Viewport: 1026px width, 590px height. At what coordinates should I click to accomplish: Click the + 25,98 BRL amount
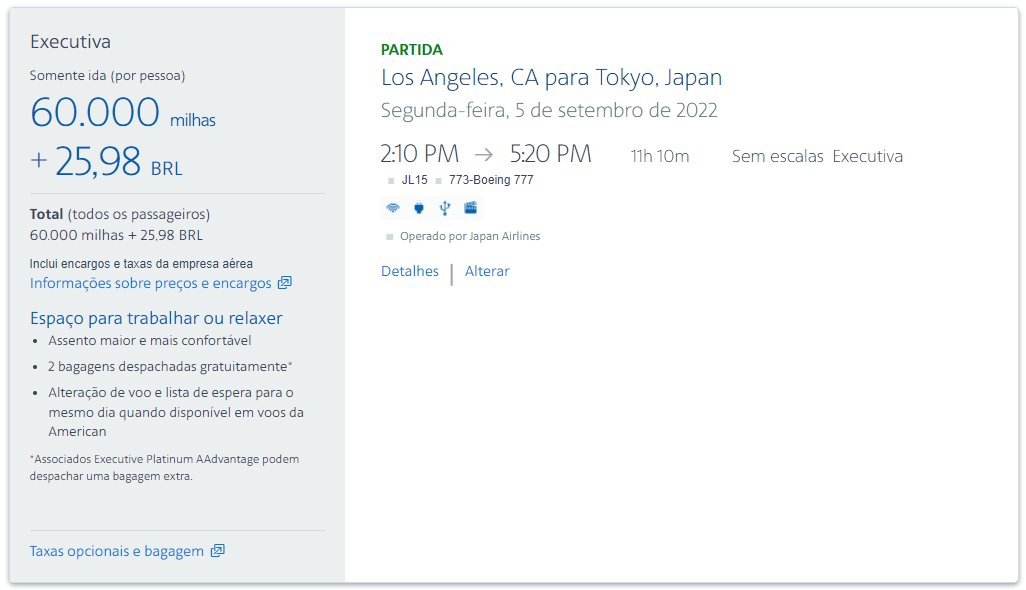click(106, 162)
